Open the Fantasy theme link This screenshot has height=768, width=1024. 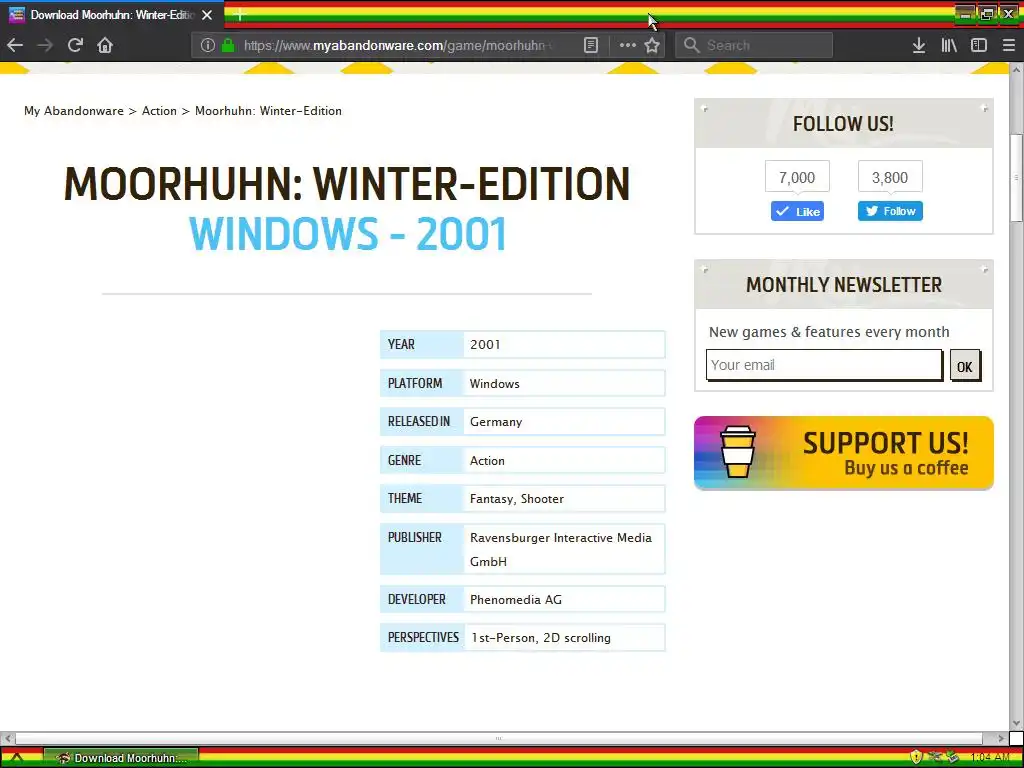coord(491,499)
